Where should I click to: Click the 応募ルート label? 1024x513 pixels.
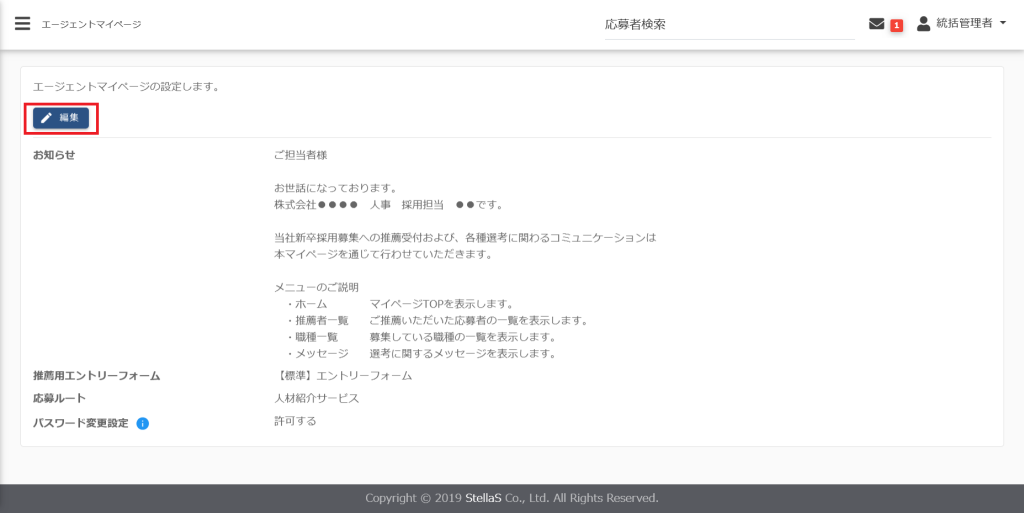(59, 399)
